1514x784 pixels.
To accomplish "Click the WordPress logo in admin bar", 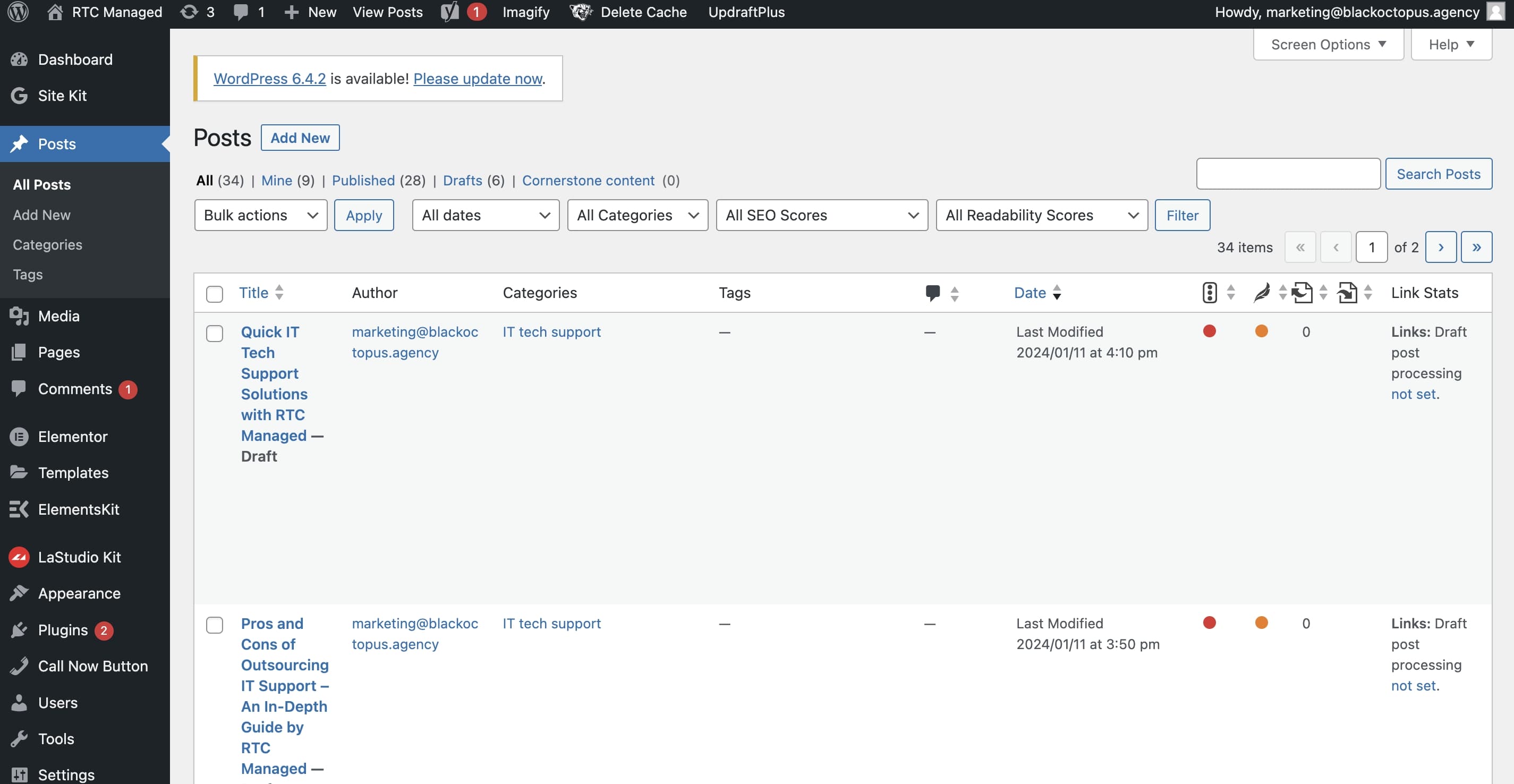I will click(x=18, y=12).
